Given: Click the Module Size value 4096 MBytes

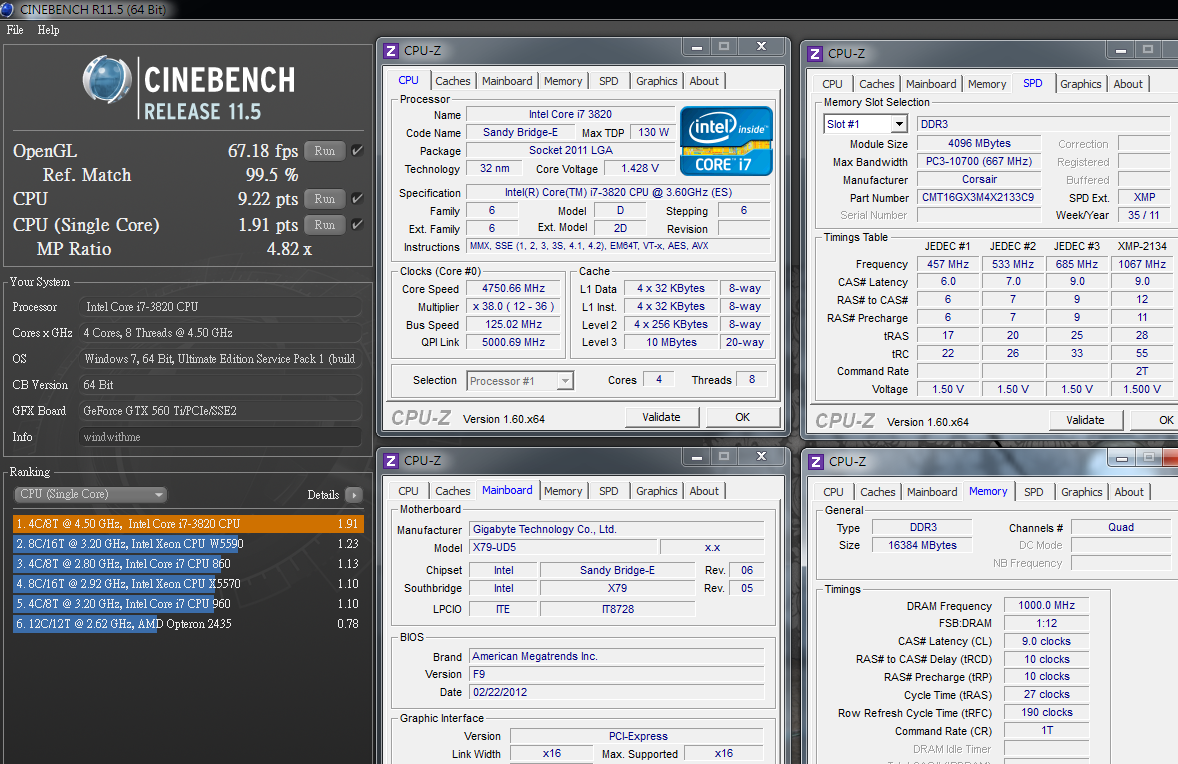Looking at the screenshot, I should [x=979, y=143].
